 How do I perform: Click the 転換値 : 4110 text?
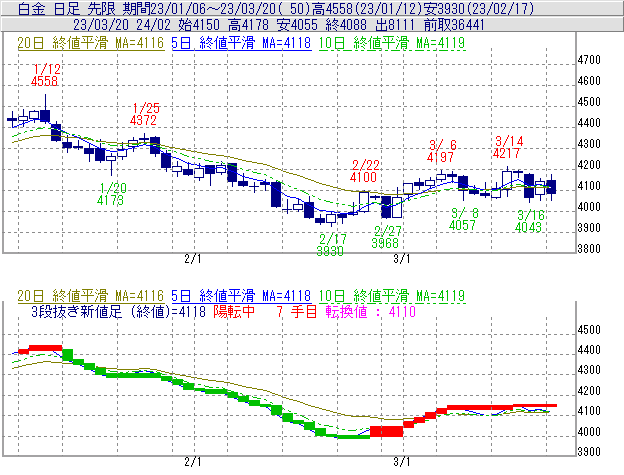pos(371,312)
